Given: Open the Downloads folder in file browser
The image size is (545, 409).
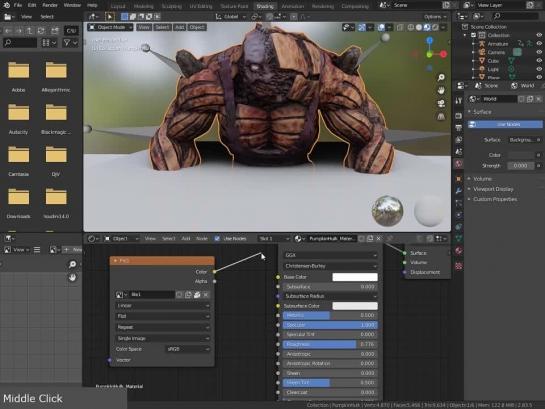Looking at the screenshot, I should (18, 203).
